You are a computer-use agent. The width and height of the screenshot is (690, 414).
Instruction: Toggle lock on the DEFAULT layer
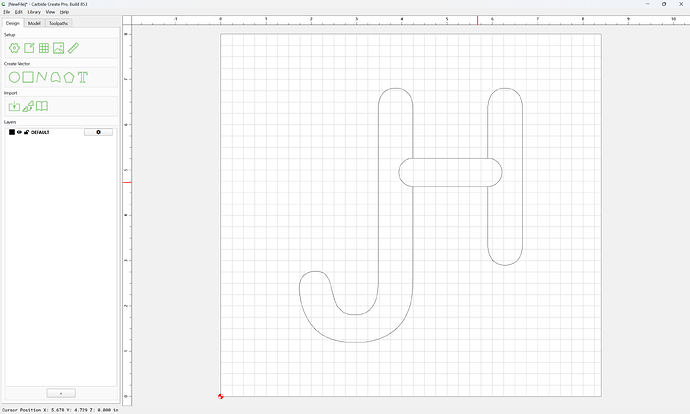click(x=26, y=132)
